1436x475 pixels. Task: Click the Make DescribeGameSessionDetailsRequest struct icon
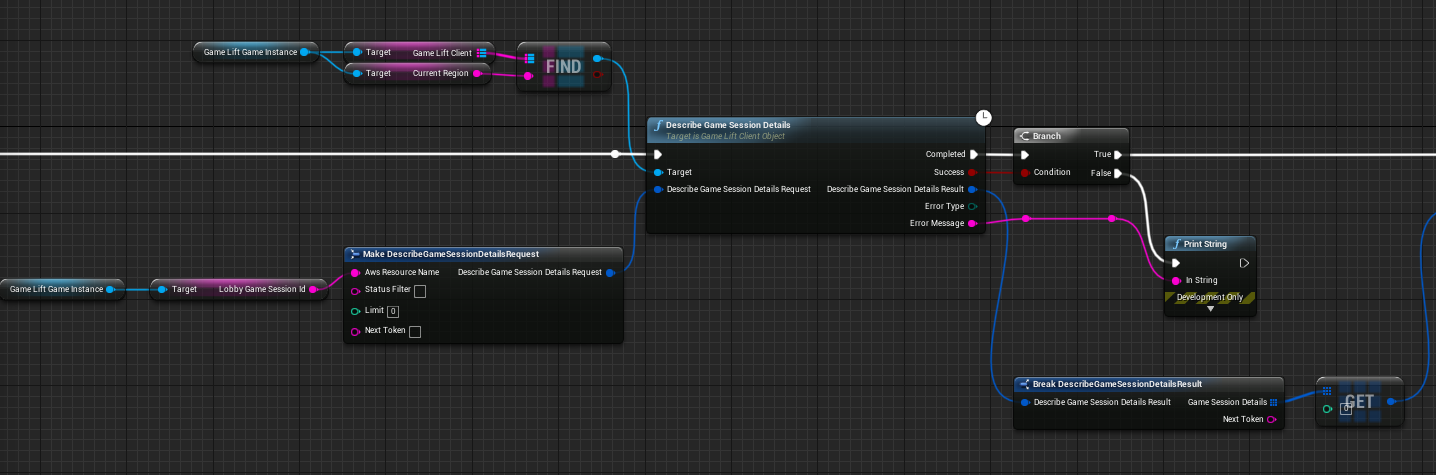click(x=355, y=254)
